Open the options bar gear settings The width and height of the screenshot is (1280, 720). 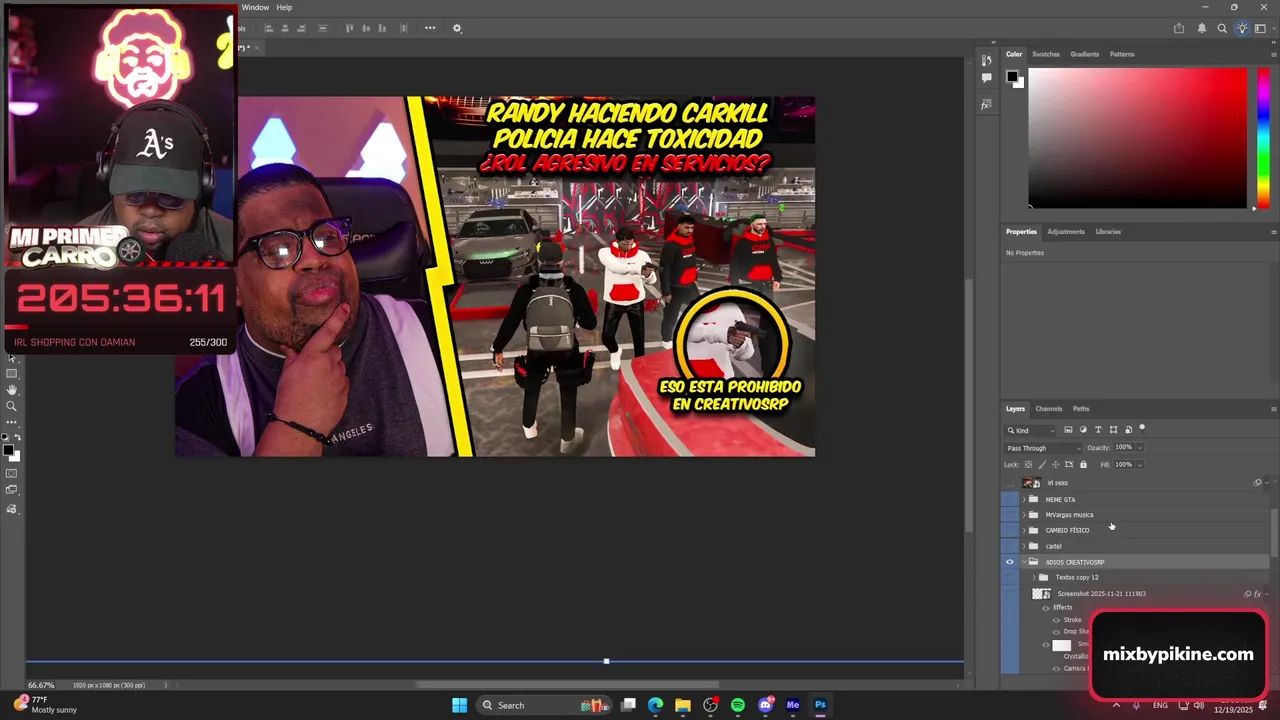click(457, 28)
